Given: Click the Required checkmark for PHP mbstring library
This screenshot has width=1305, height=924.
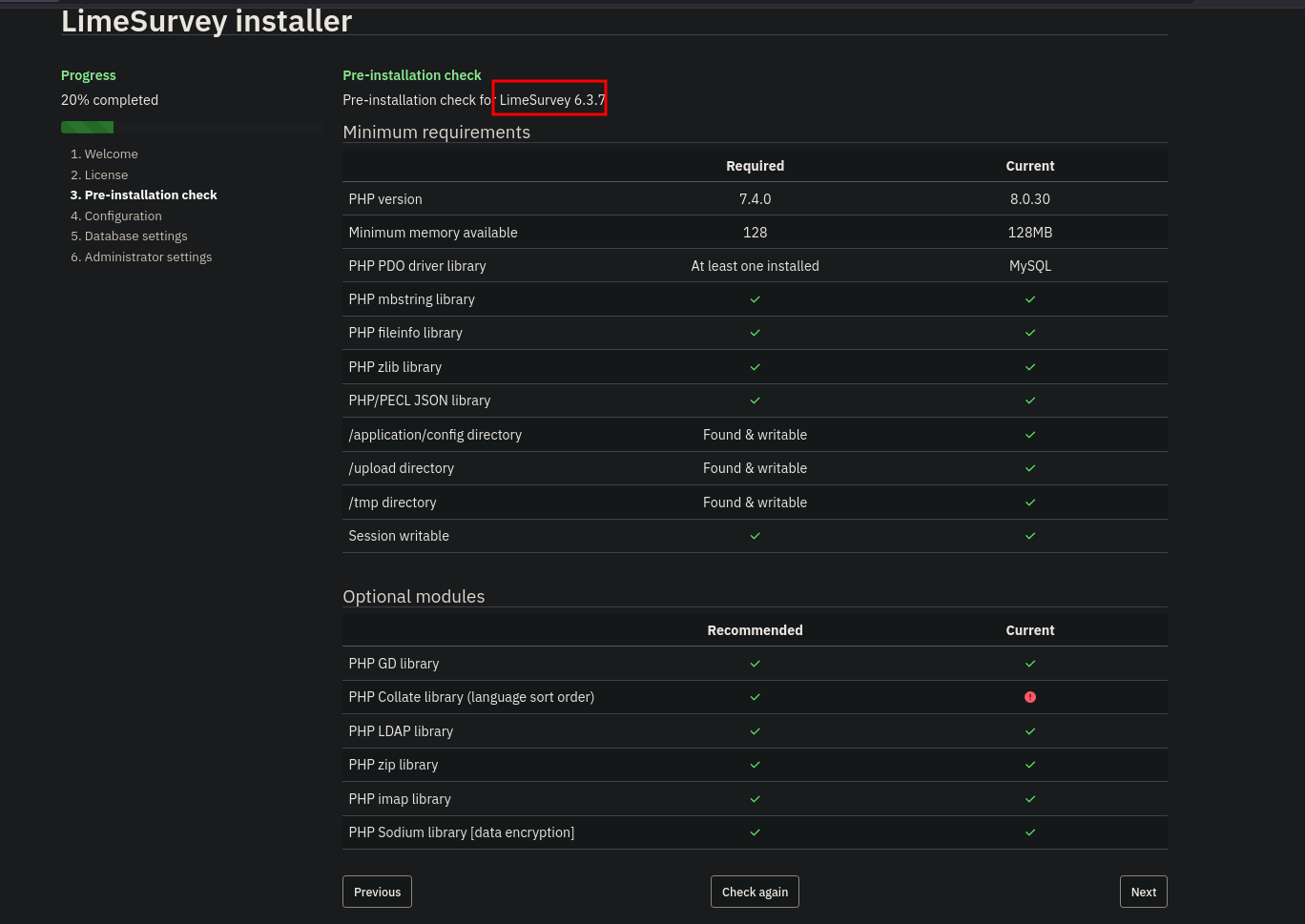Looking at the screenshot, I should click(755, 299).
